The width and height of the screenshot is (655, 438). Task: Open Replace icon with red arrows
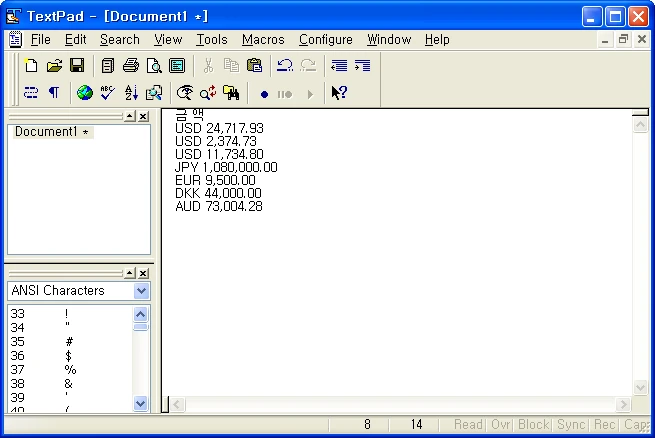point(208,93)
